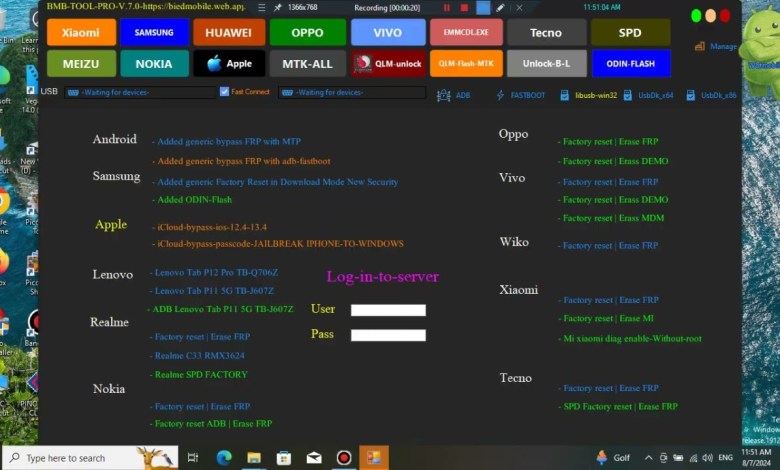Image resolution: width=780 pixels, height=470 pixels.
Task: Click 'Mi xiaomi diag enable-Without-root'
Action: tap(630, 339)
